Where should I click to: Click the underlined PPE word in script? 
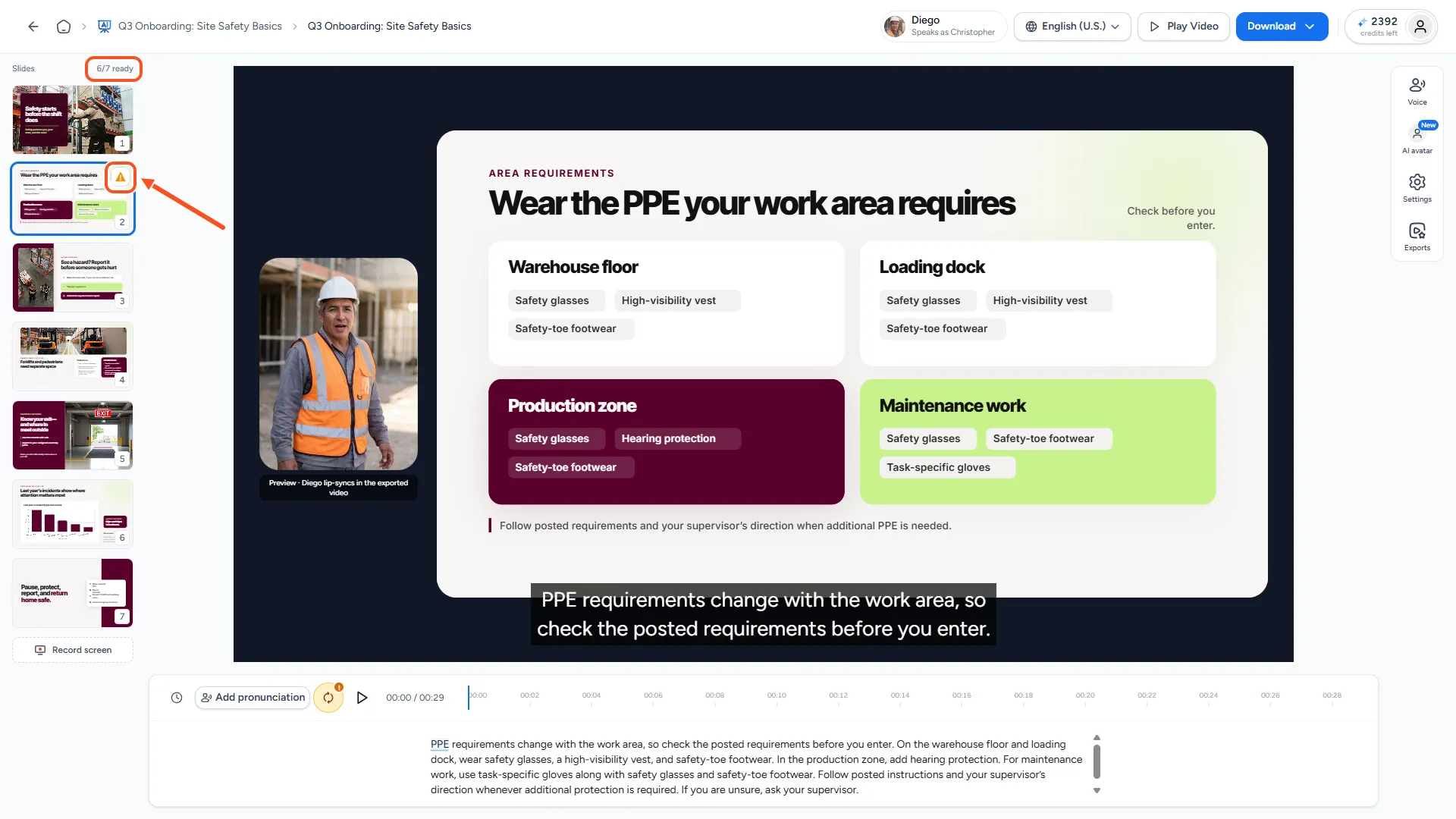(x=440, y=745)
